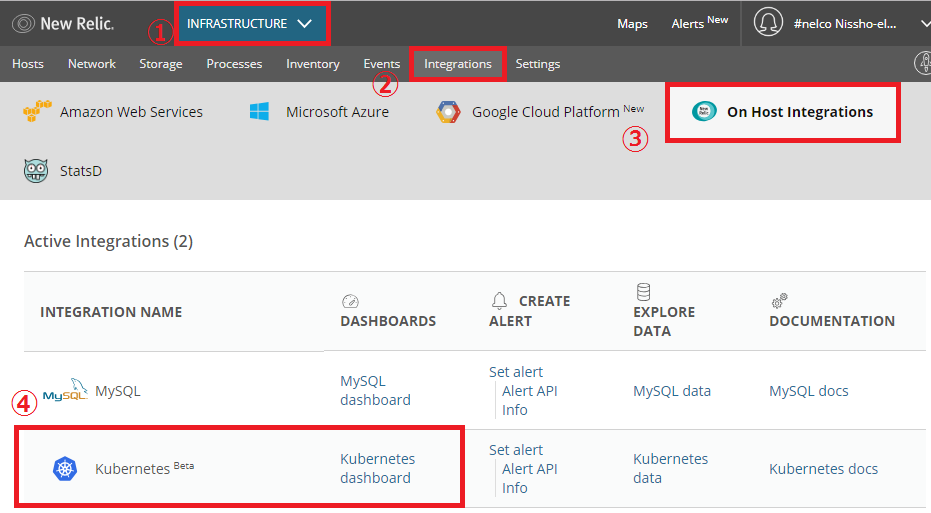Select Amazon Web Services integrations

point(131,112)
